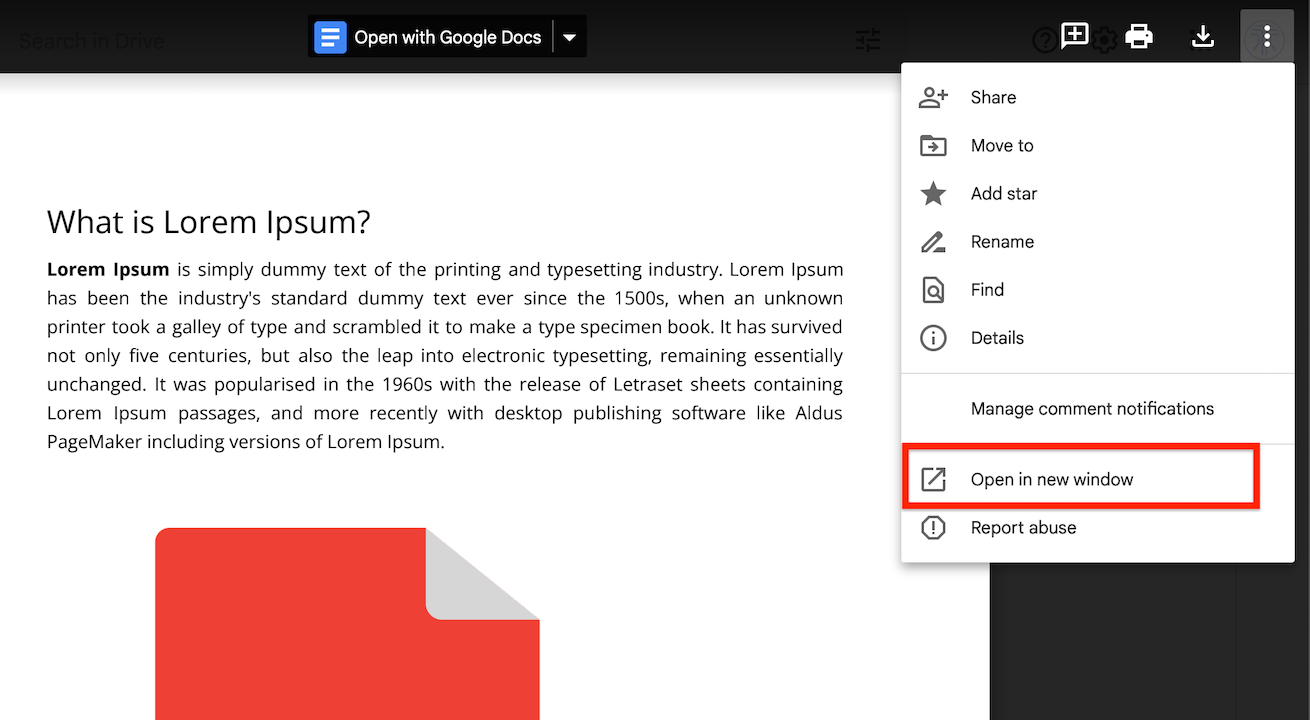1310x720 pixels.
Task: Select Rename from the menu
Action: (x=1002, y=241)
